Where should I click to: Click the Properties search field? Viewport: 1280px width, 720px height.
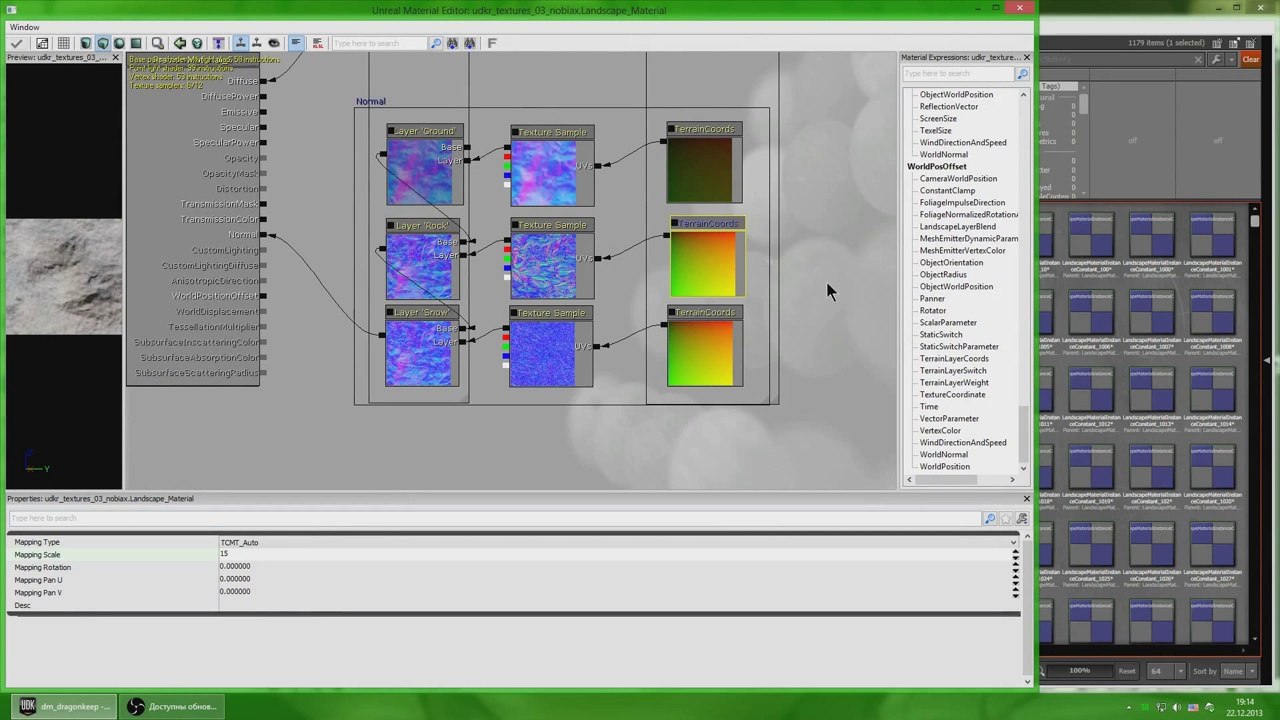495,518
